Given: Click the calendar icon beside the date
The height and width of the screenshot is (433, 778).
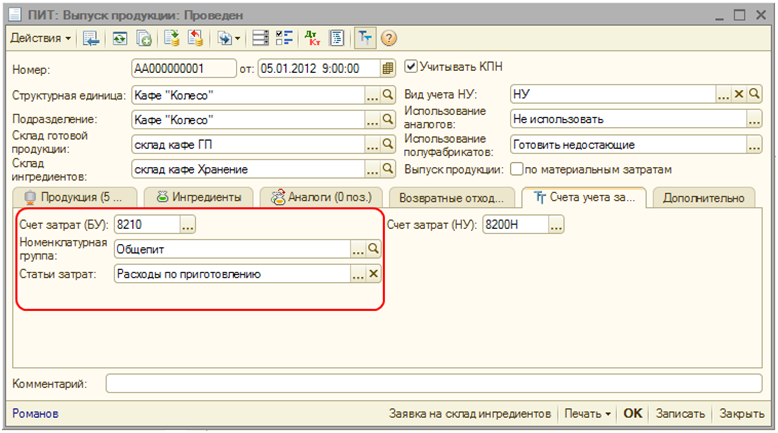Looking at the screenshot, I should pyautogui.click(x=388, y=69).
